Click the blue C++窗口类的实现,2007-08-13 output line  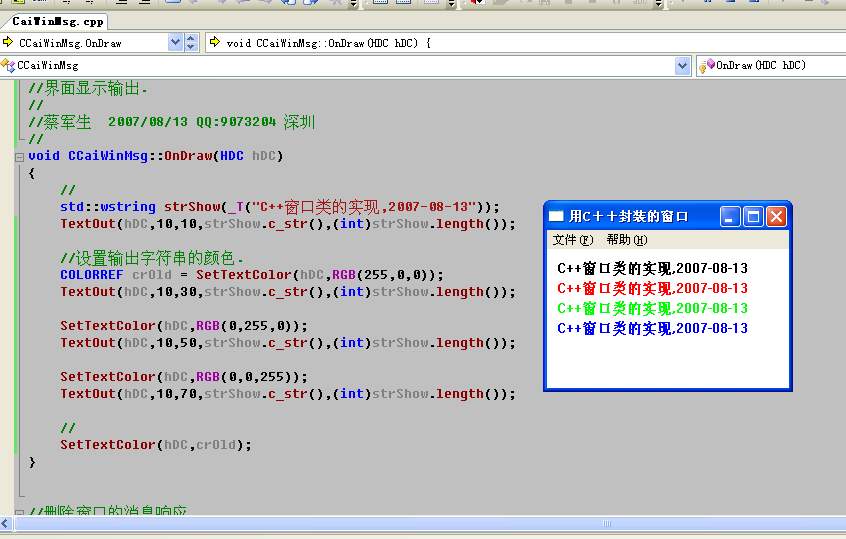(652, 328)
